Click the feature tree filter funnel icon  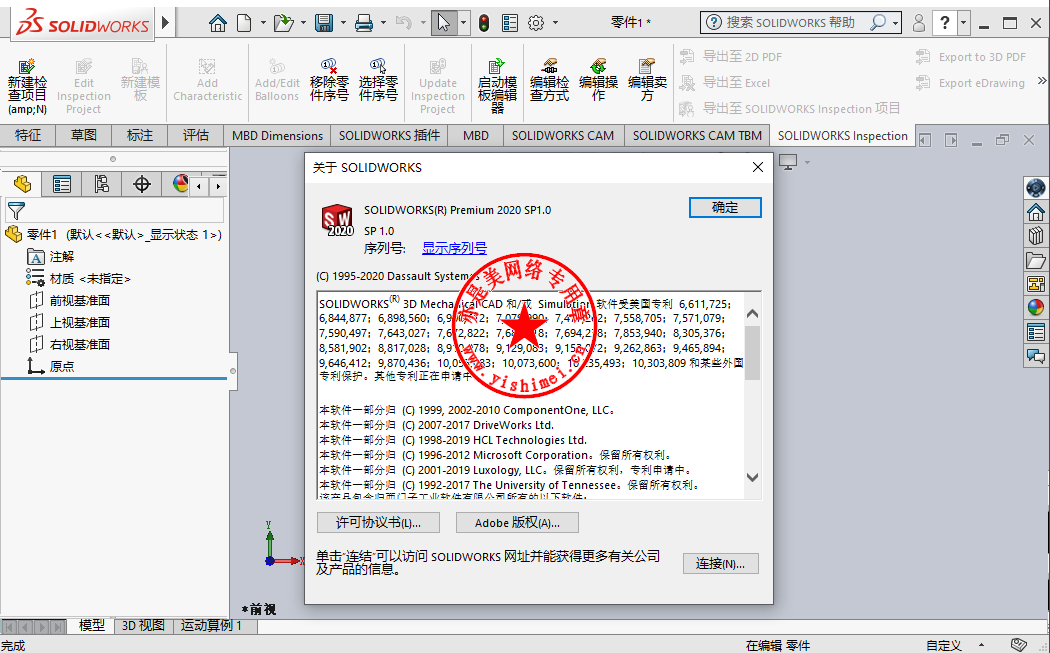tap(16, 212)
